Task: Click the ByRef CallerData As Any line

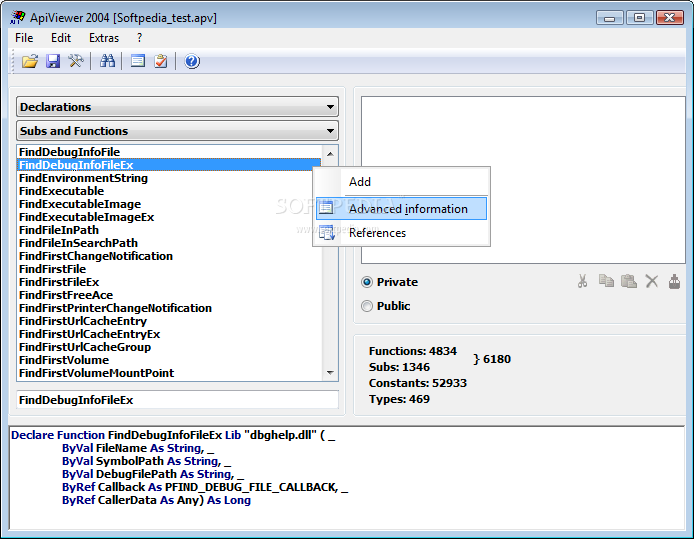Action: (x=156, y=500)
